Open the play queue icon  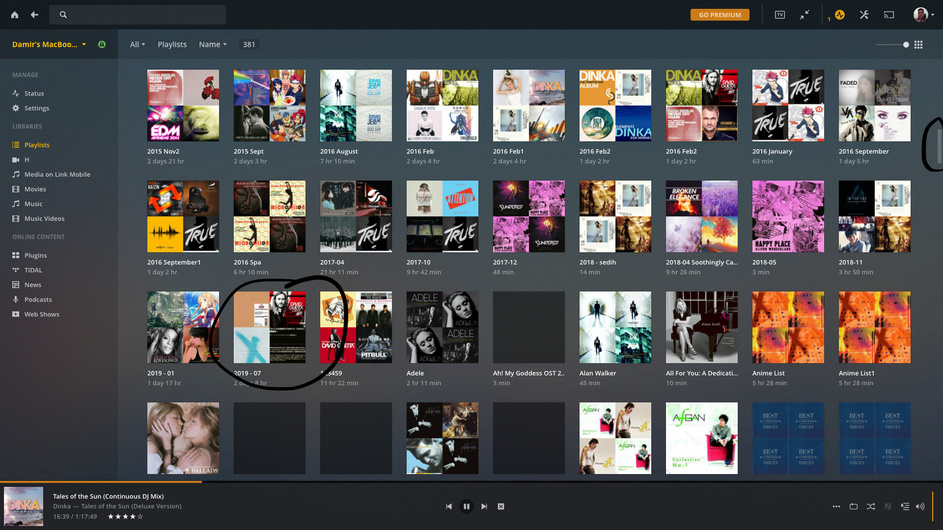pos(905,507)
